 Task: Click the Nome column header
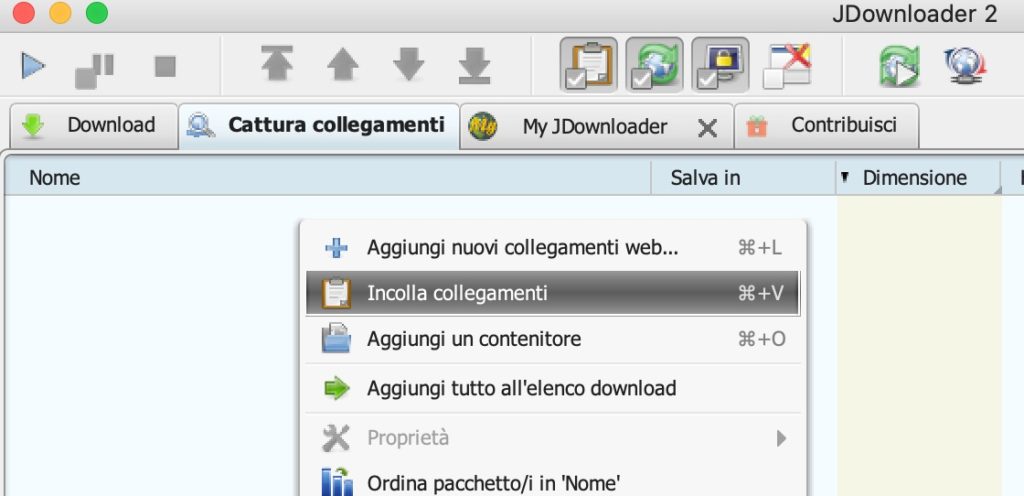point(55,178)
